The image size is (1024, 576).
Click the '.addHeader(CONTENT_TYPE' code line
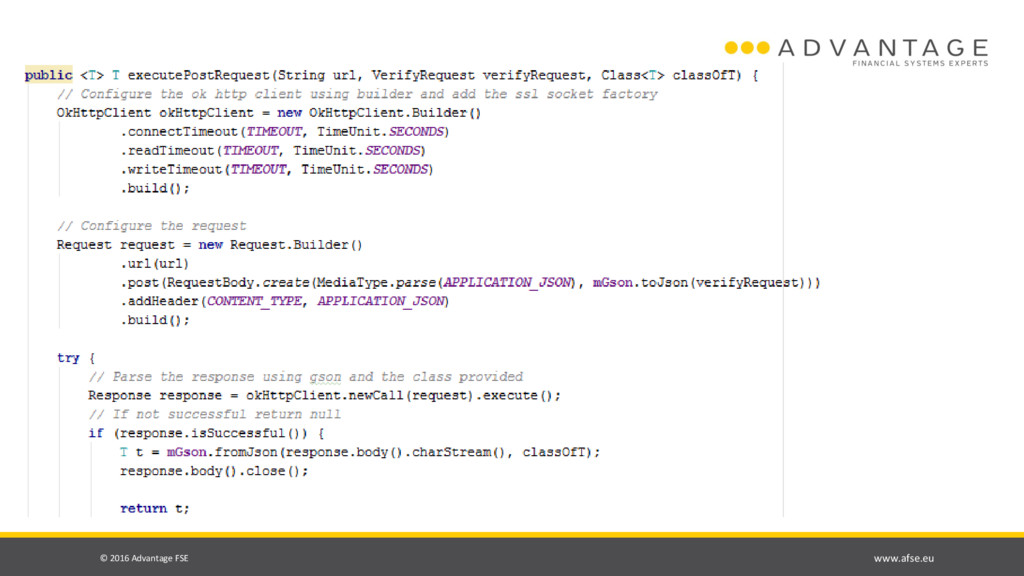(285, 302)
